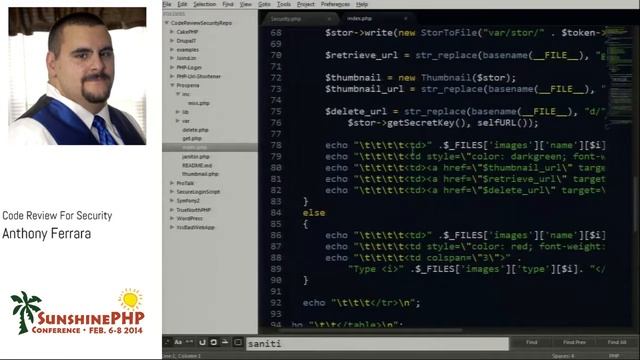This screenshot has height=360, width=640.
Task: Open the Selection menu
Action: [204, 4]
